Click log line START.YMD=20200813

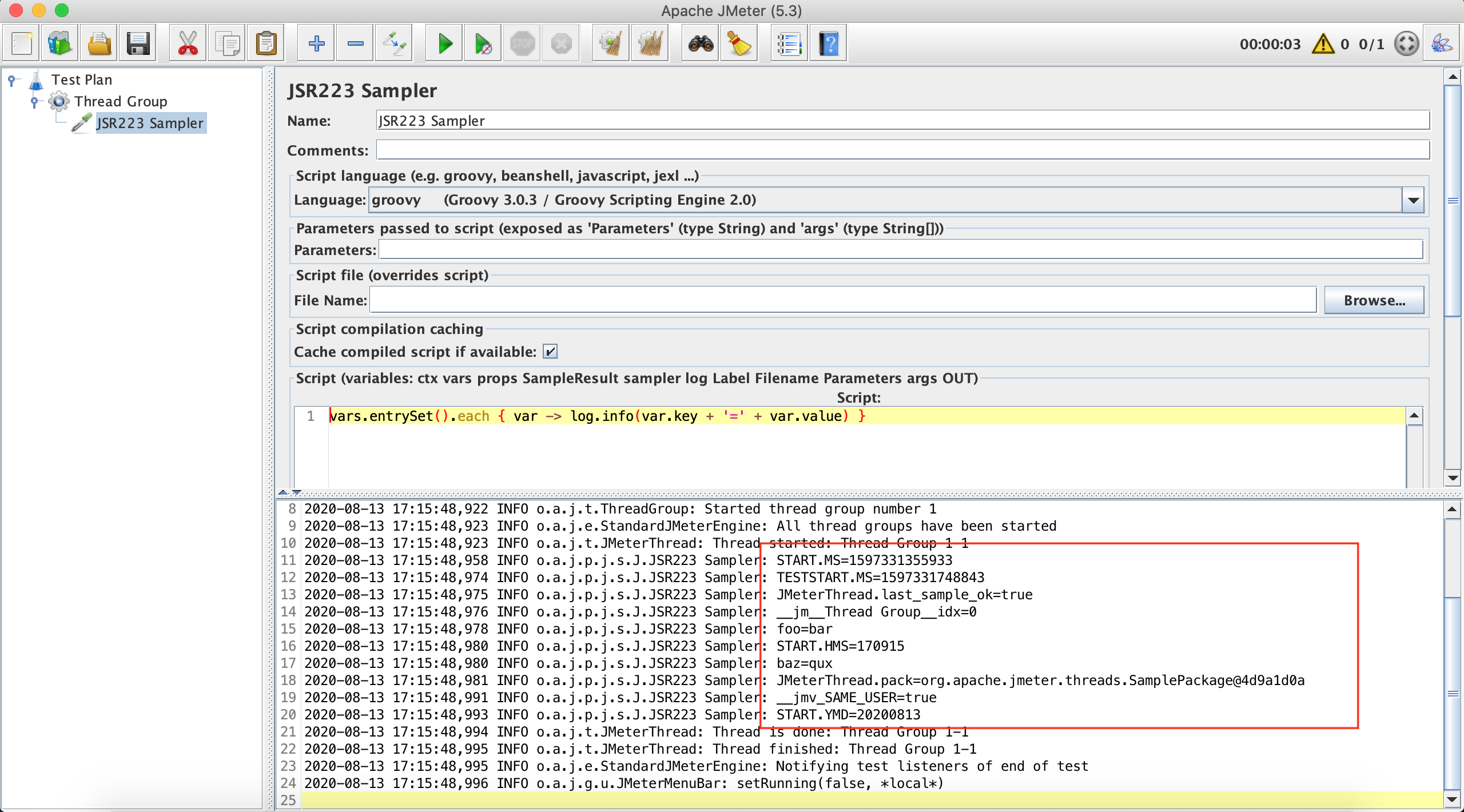[848, 715]
